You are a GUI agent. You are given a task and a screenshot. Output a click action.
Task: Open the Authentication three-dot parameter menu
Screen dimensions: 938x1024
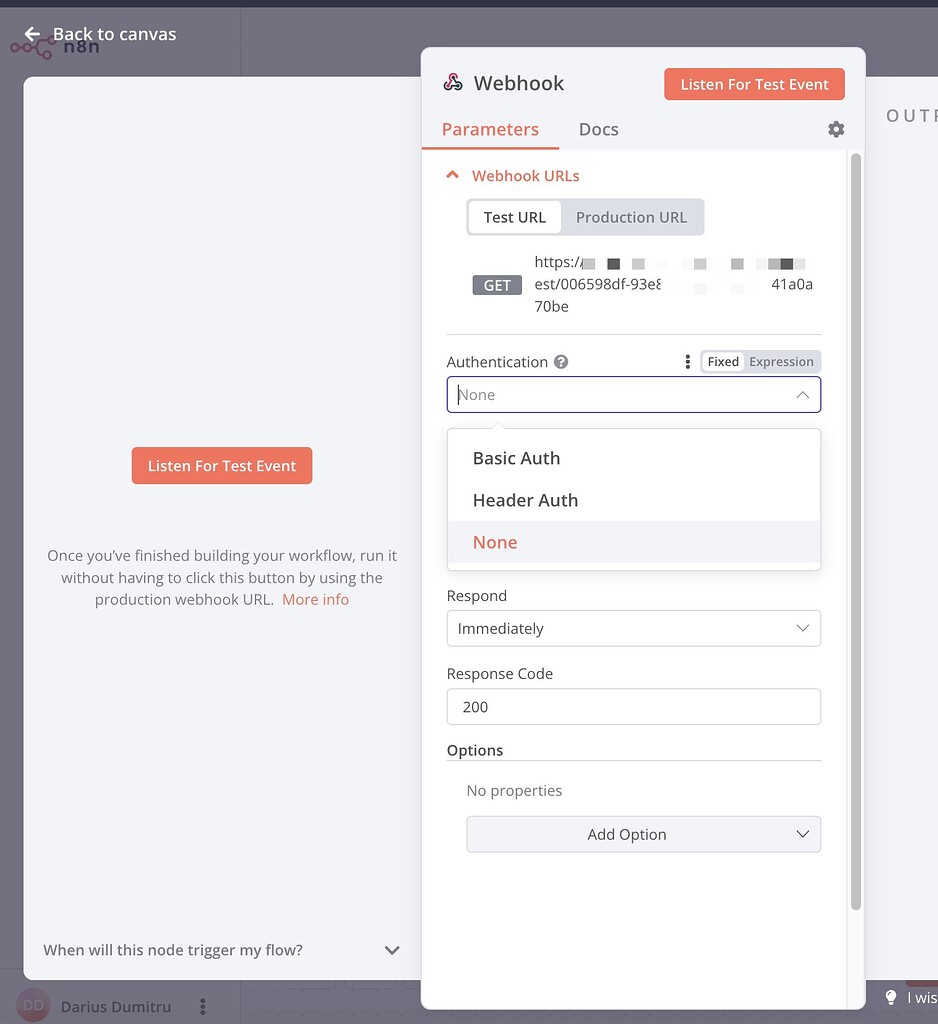(687, 362)
